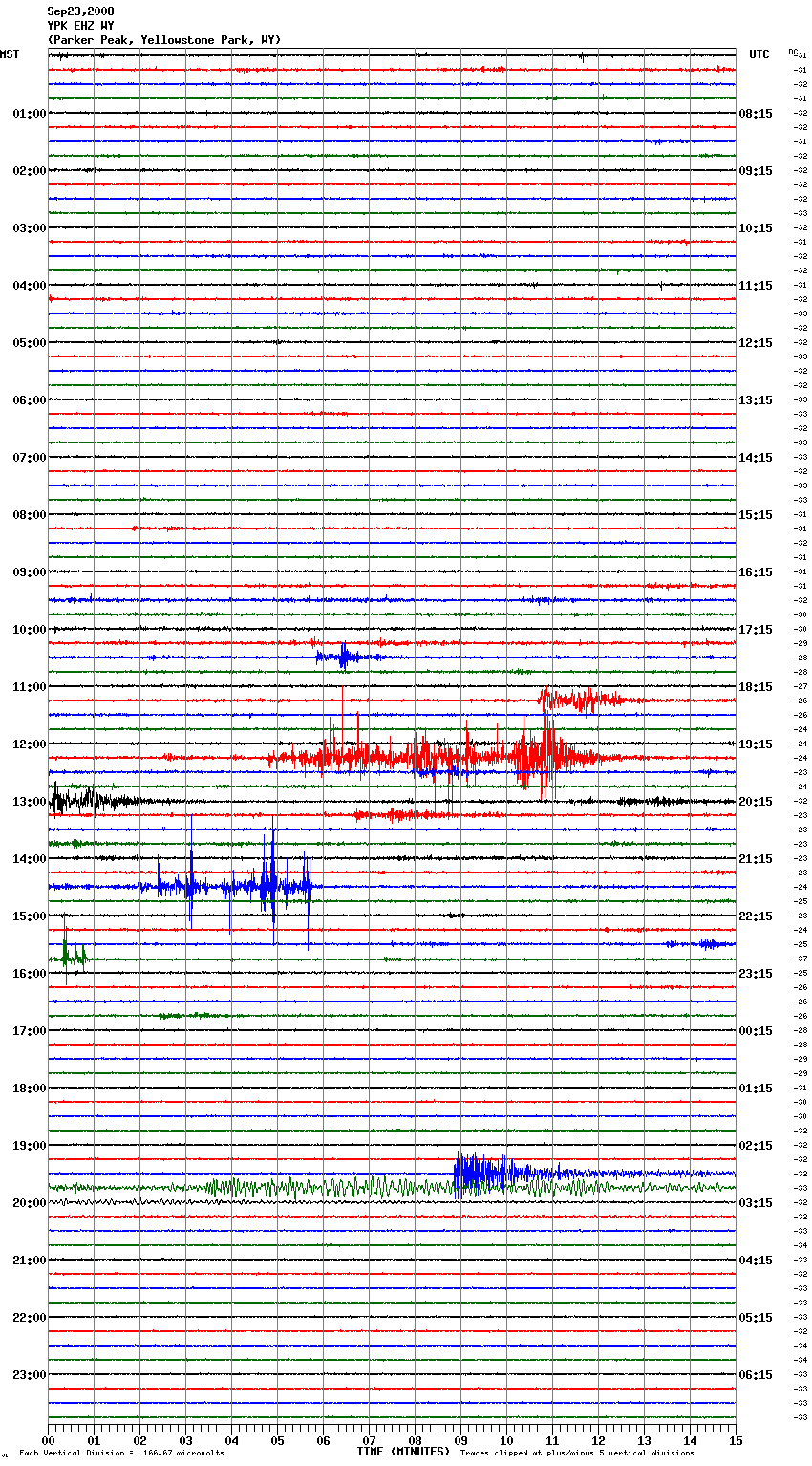Click the 12:00 MST time label
The width and height of the screenshot is (812, 1466).
(30, 744)
